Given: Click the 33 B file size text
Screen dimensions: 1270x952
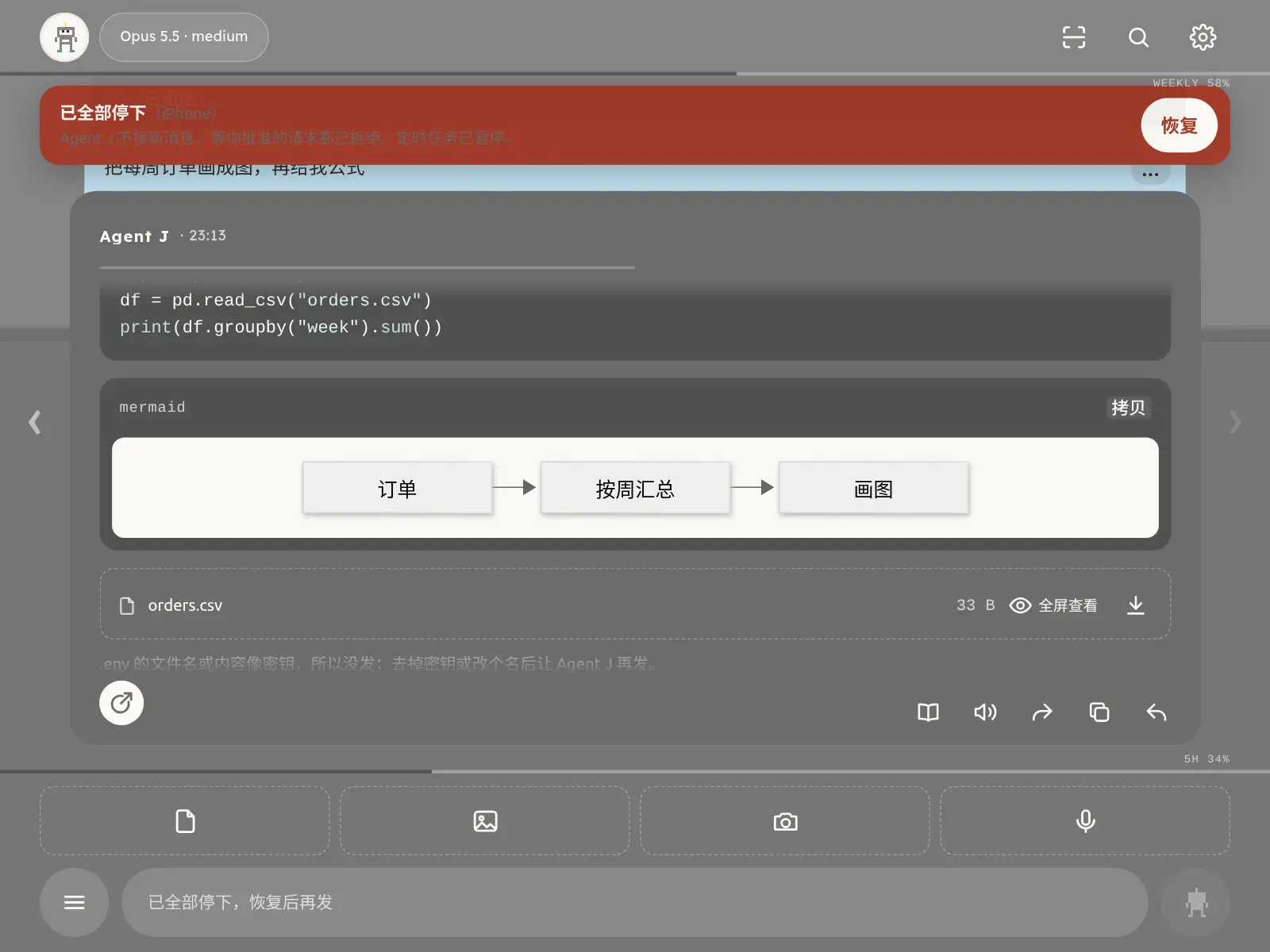Looking at the screenshot, I should 976,605.
